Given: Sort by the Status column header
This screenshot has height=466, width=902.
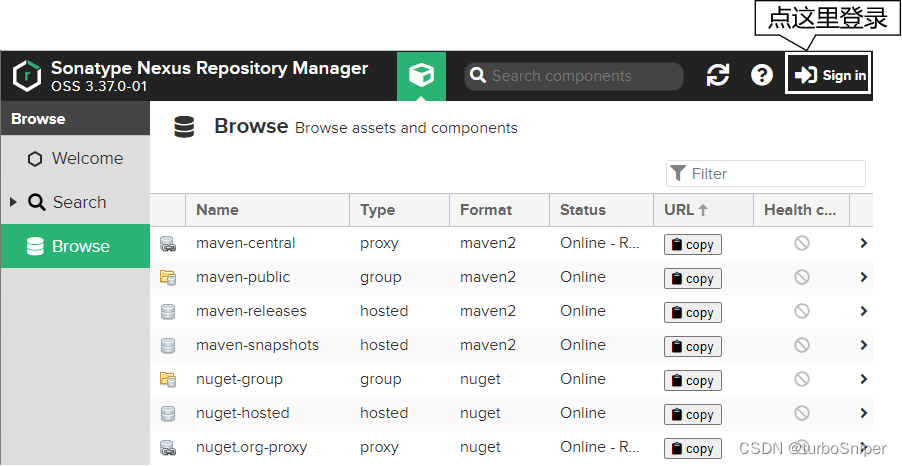Looking at the screenshot, I should [x=602, y=210].
